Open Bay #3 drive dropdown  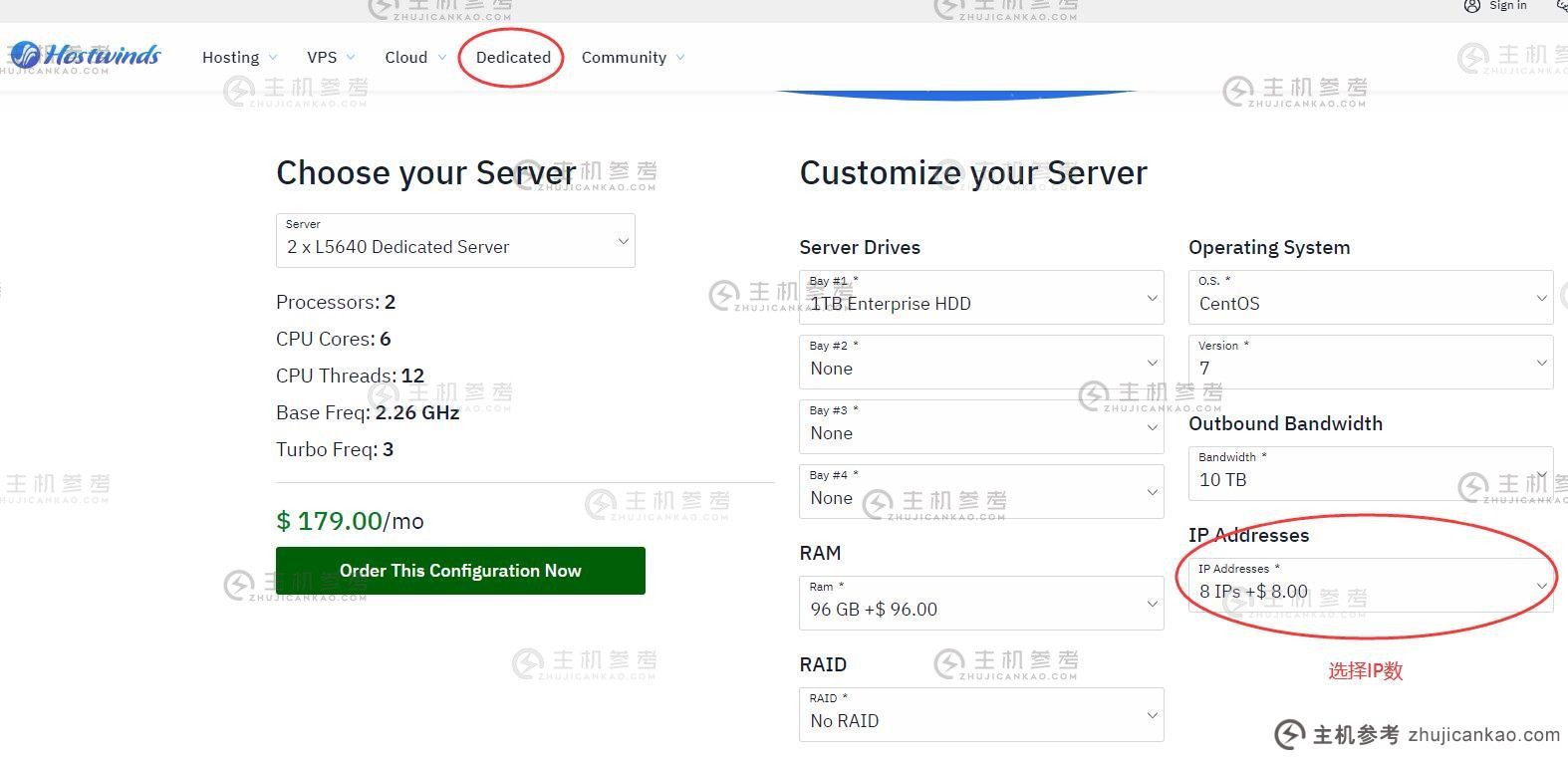[981, 426]
